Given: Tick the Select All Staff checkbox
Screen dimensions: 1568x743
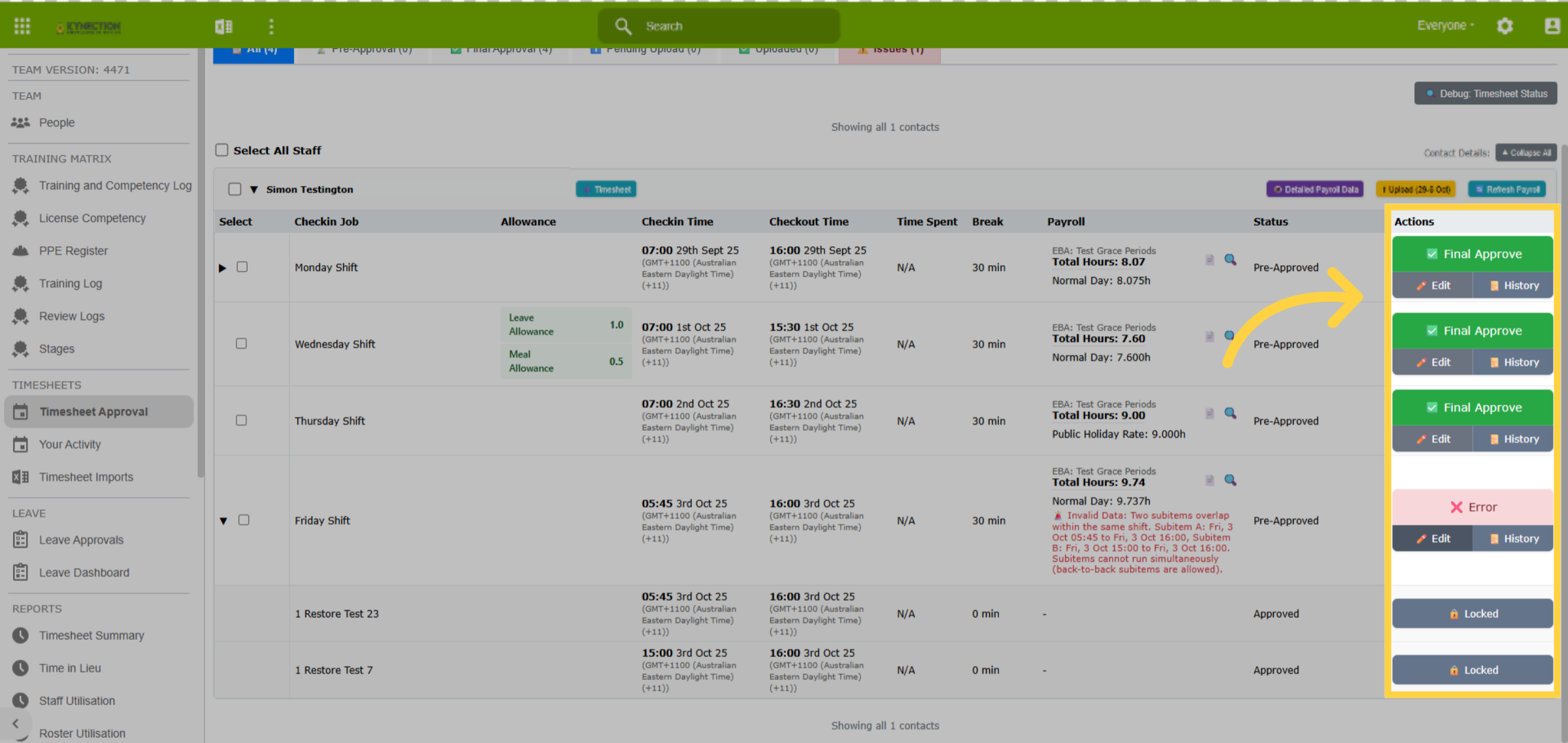Looking at the screenshot, I should (x=222, y=150).
